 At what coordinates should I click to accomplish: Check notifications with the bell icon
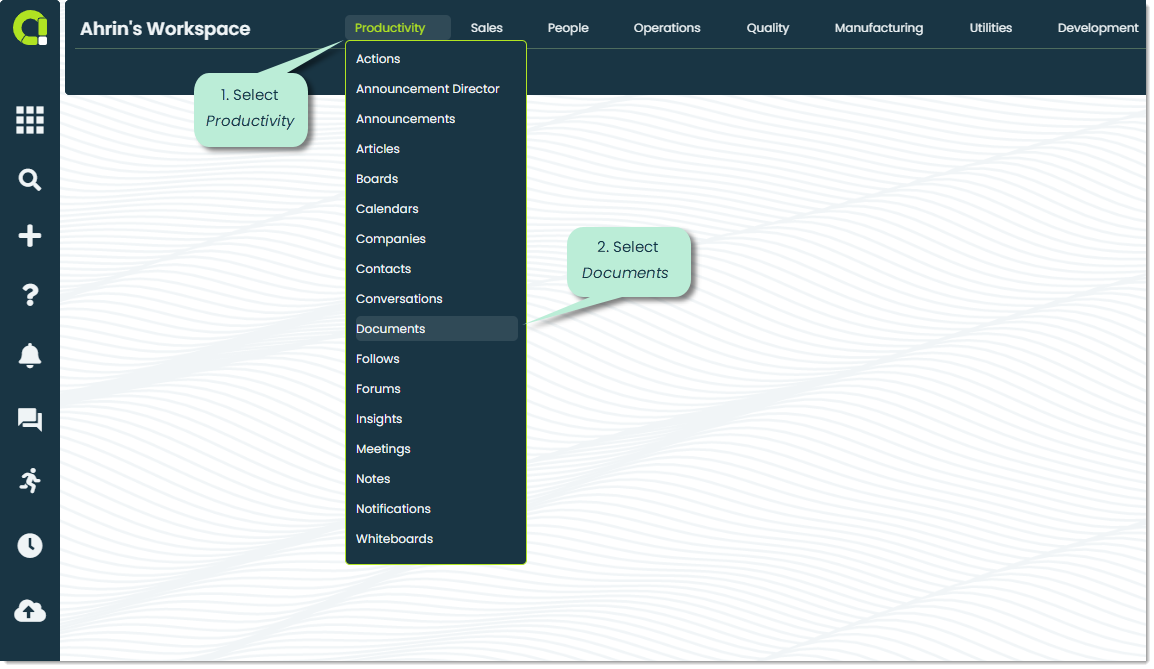click(30, 356)
